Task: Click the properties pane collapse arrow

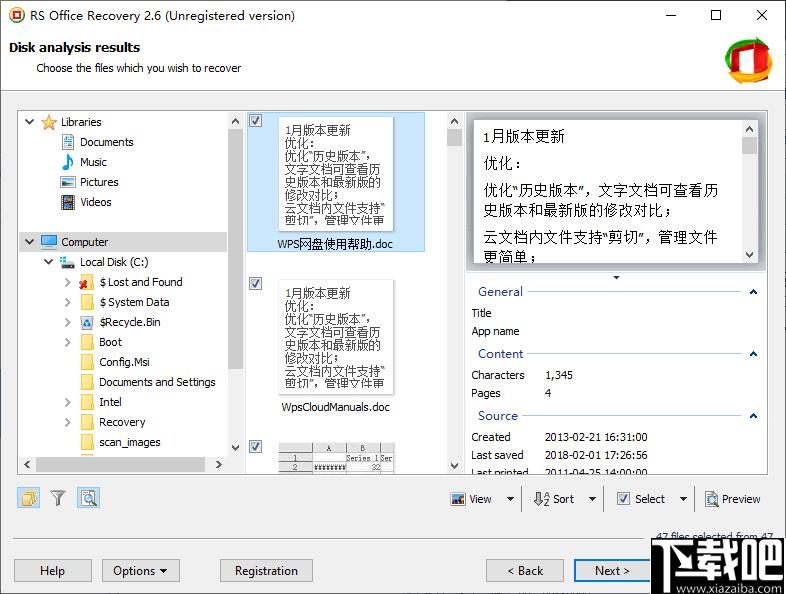Action: [x=617, y=277]
